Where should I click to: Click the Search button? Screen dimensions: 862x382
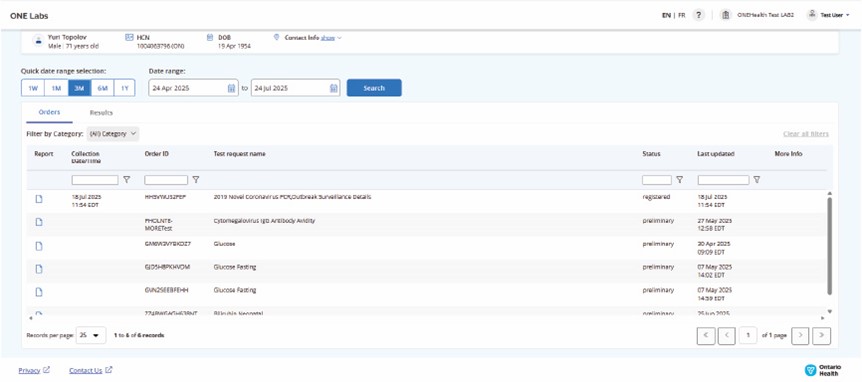click(x=374, y=88)
